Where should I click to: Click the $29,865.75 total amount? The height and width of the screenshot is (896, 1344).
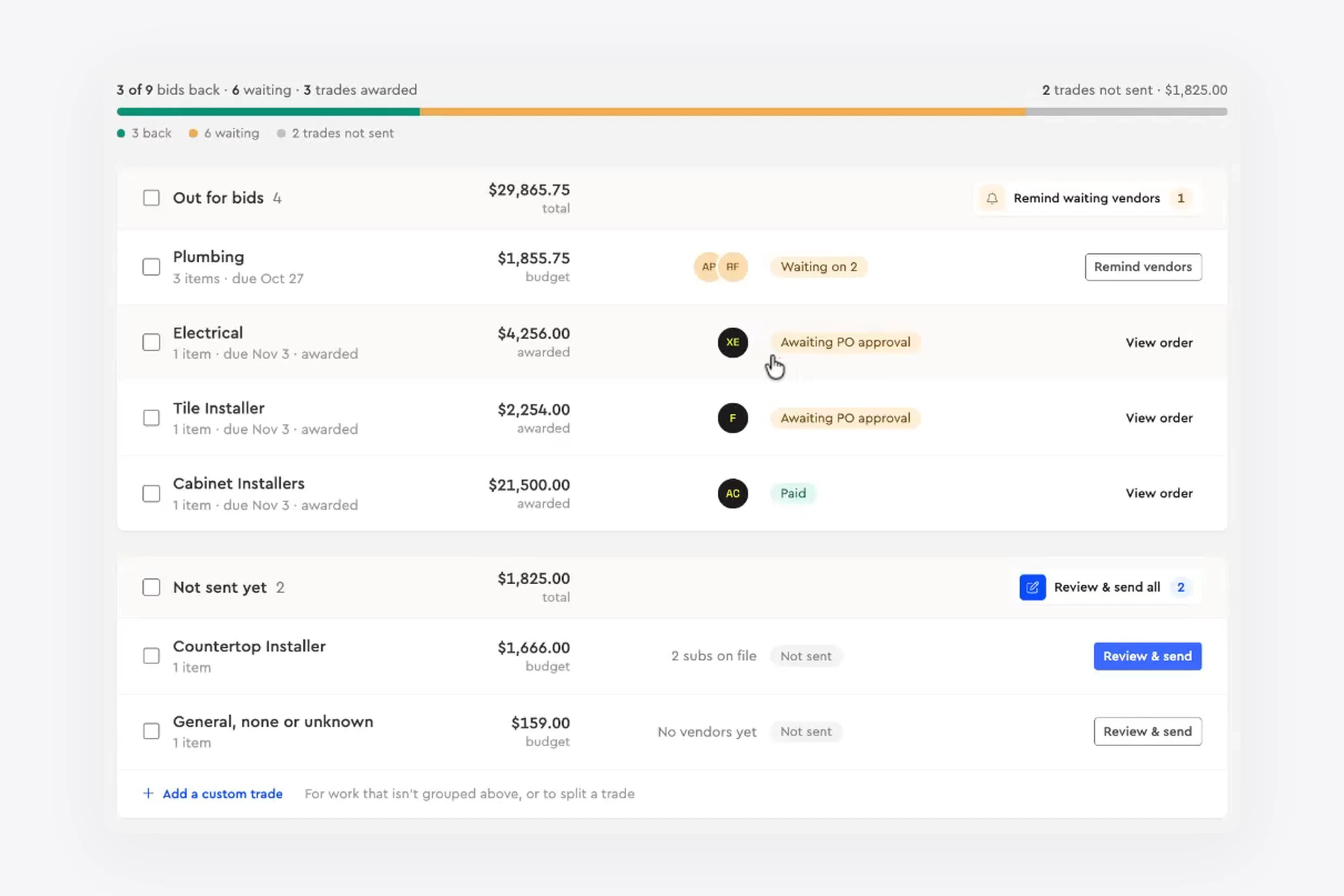point(529,190)
